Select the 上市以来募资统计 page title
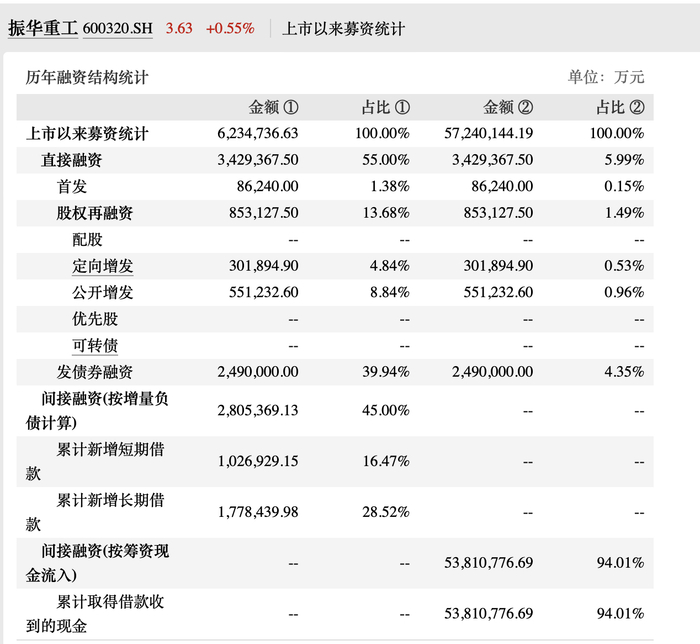This screenshot has height=644, width=700. point(343,29)
